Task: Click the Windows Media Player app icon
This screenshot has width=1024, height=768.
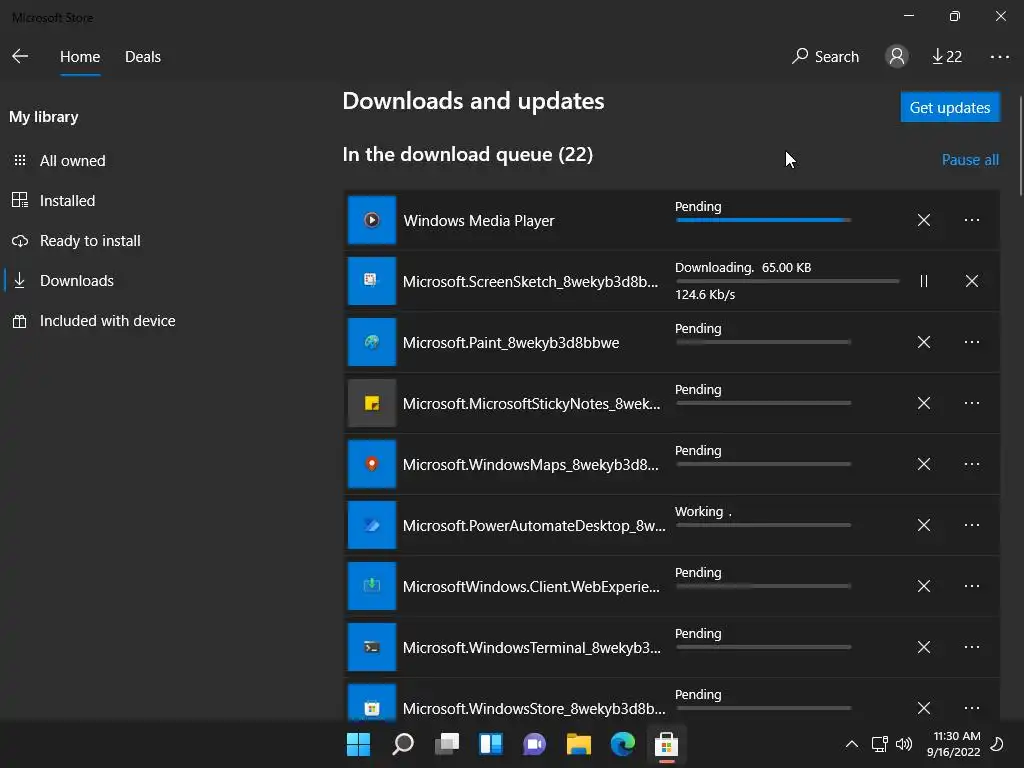Action: 372,220
